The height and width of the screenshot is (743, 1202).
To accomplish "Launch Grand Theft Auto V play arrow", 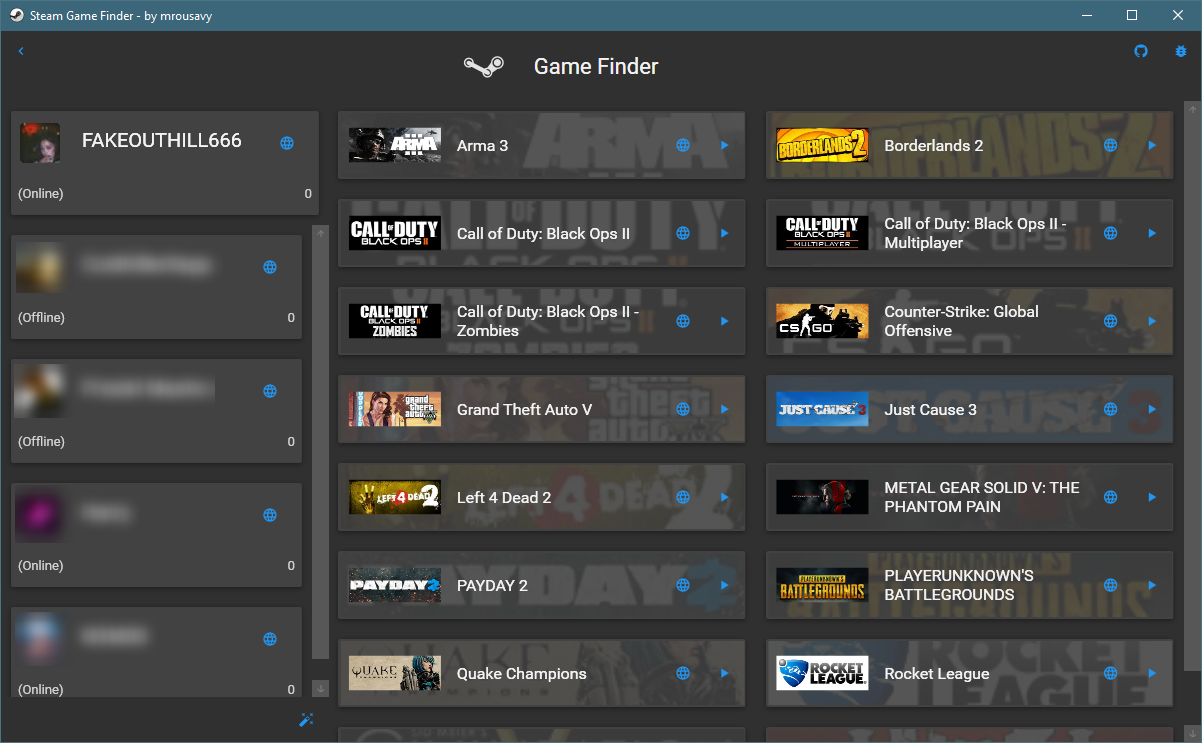I will pyautogui.click(x=725, y=409).
